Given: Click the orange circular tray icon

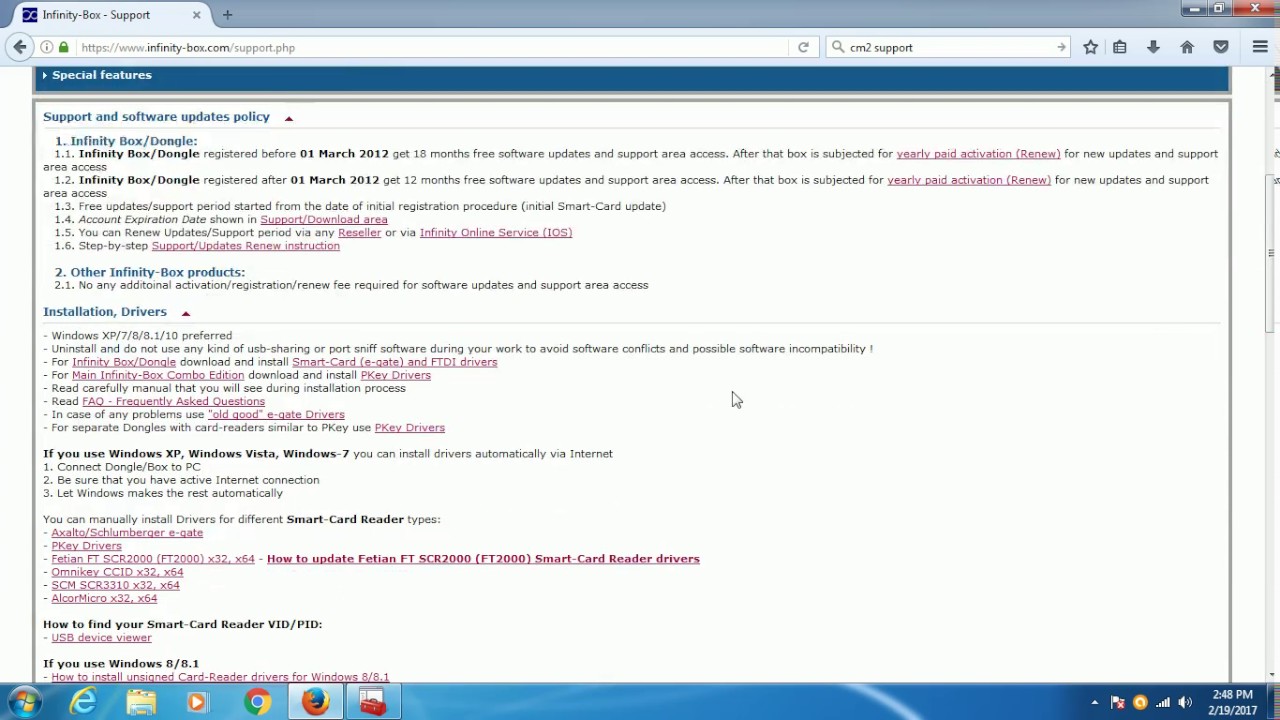Looking at the screenshot, I should point(1140,703).
